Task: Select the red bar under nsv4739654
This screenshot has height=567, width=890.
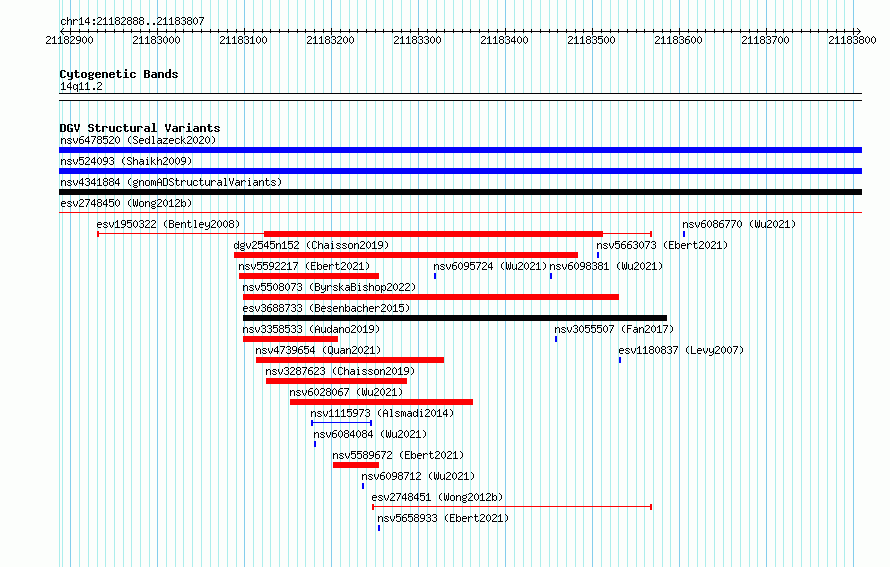Action: point(350,360)
